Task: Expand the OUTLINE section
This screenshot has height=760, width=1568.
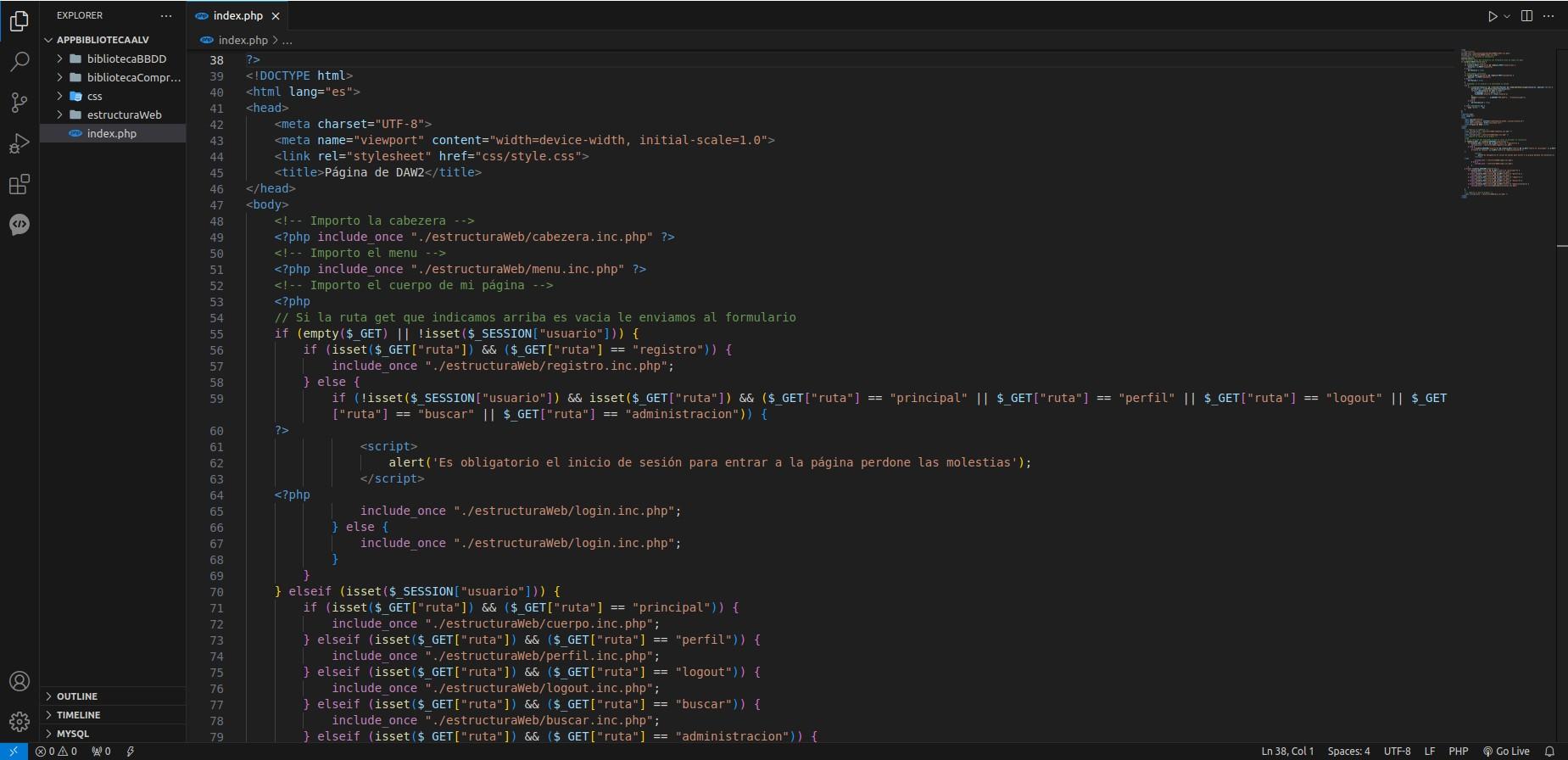Action: click(113, 696)
